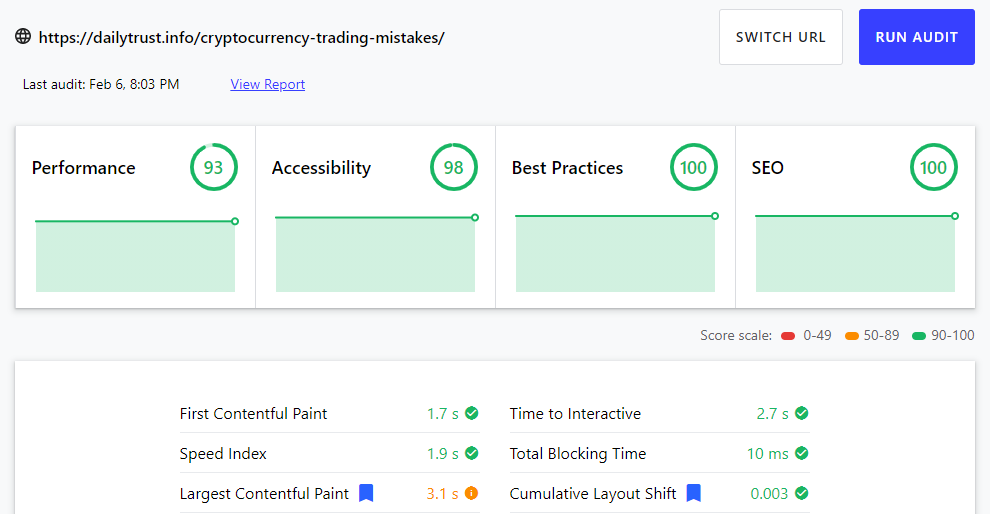This screenshot has width=990, height=514.
Task: Click the RUN AUDIT button
Action: coord(917,37)
